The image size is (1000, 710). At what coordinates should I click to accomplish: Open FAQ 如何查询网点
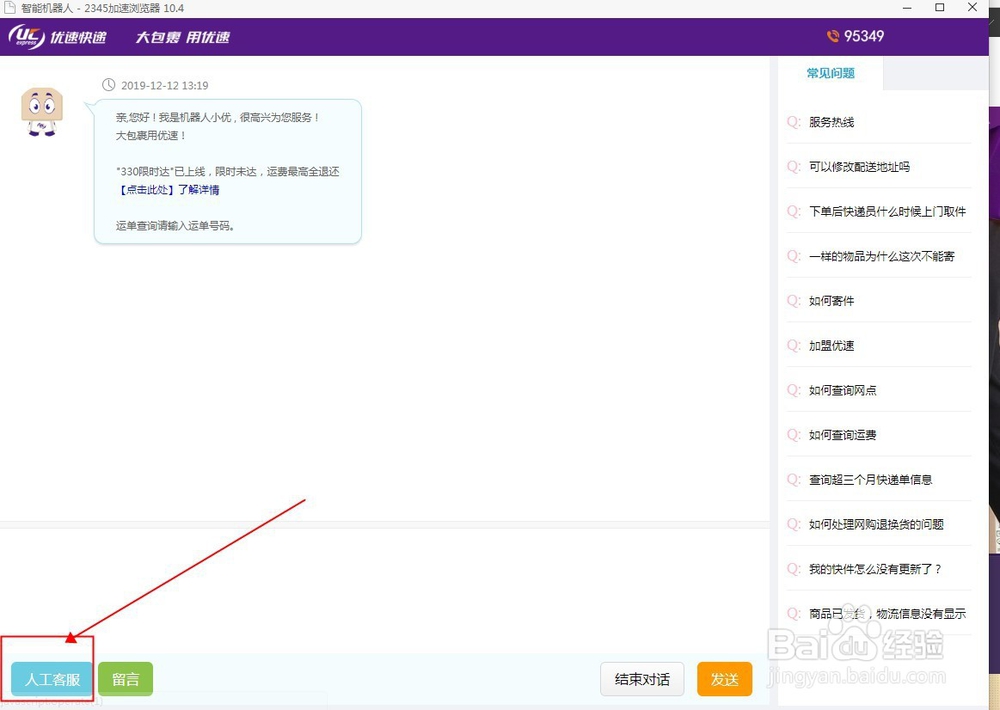tap(842, 390)
